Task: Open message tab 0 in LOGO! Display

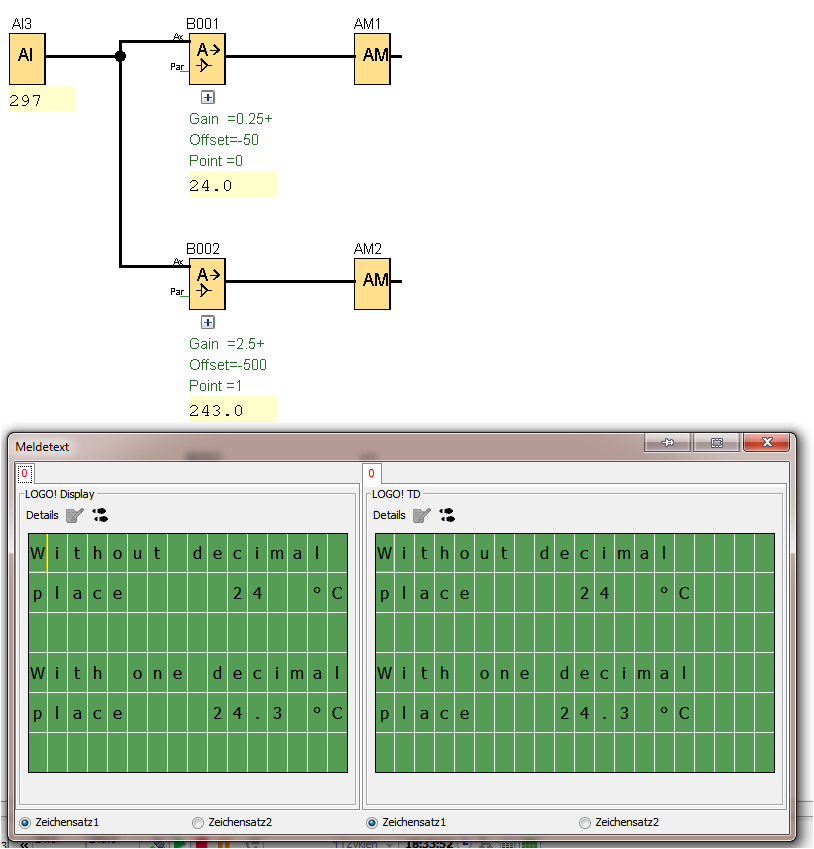Action: (24, 473)
